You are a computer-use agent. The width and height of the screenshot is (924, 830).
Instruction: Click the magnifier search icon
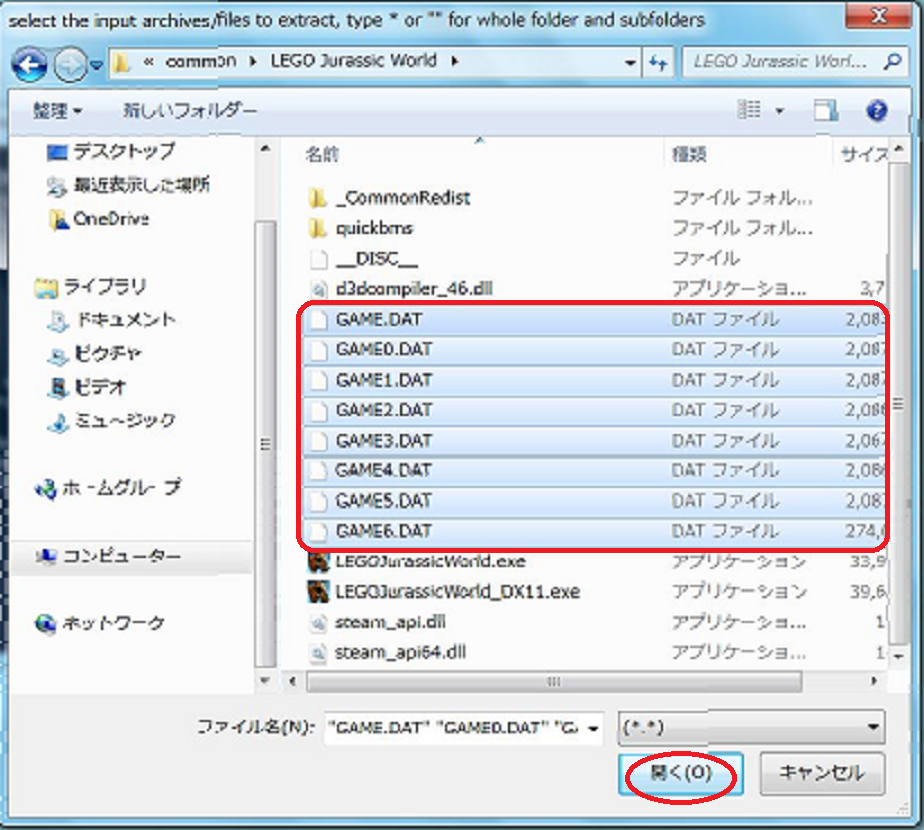click(x=892, y=61)
